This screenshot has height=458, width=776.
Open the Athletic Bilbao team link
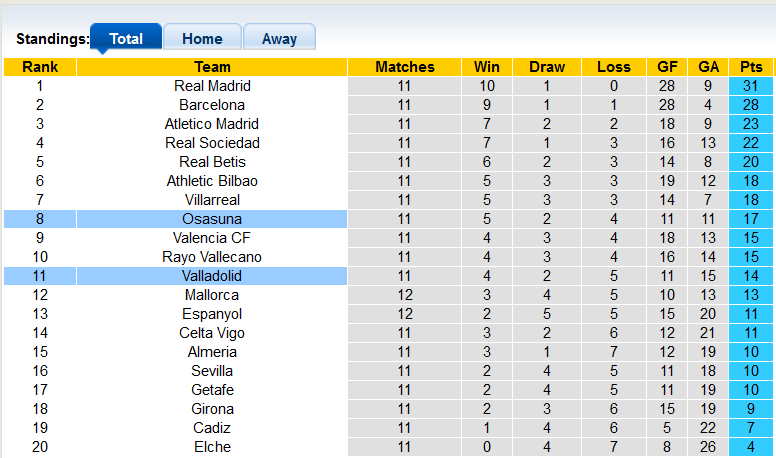point(212,181)
